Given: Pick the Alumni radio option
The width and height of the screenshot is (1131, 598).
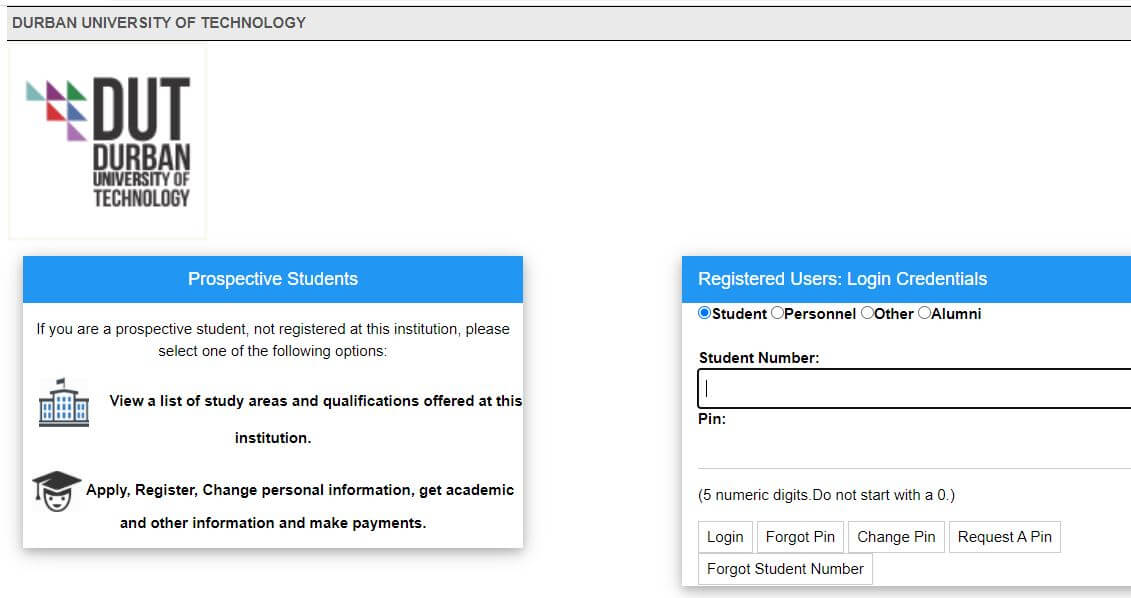Looking at the screenshot, I should (924, 313).
